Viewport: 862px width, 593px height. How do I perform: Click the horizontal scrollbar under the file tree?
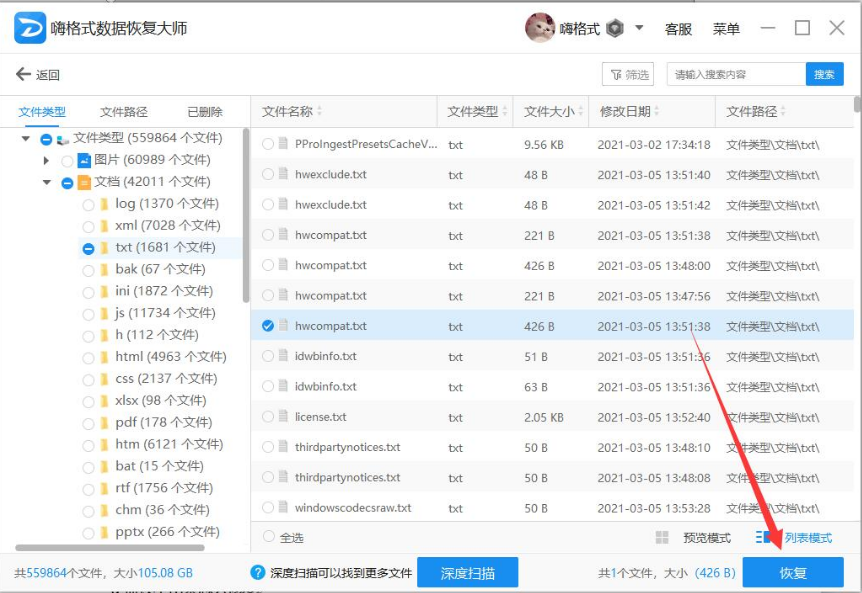(110, 547)
